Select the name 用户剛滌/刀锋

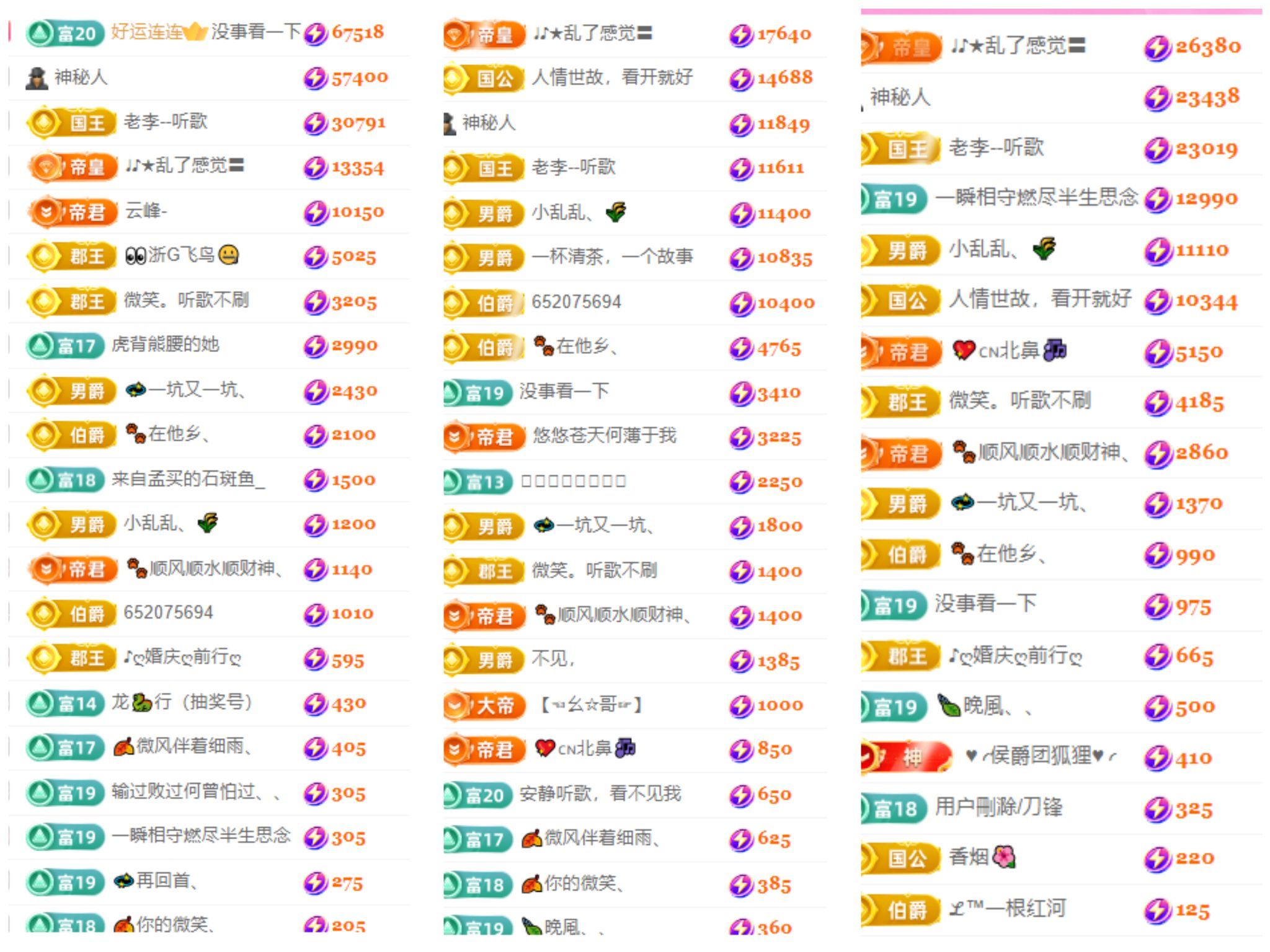point(998,806)
